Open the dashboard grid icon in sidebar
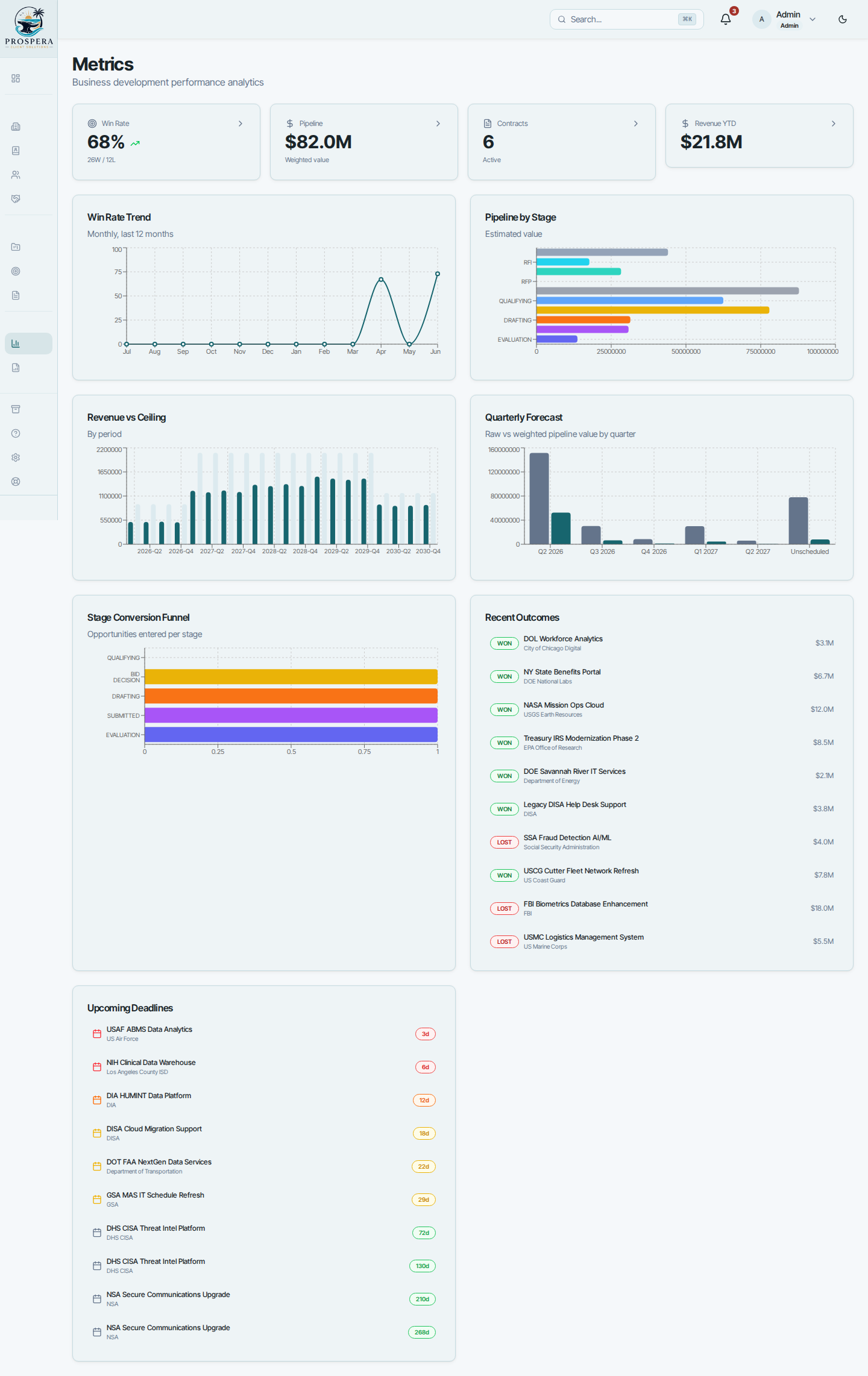Viewport: 868px width, 1376px height. click(16, 78)
